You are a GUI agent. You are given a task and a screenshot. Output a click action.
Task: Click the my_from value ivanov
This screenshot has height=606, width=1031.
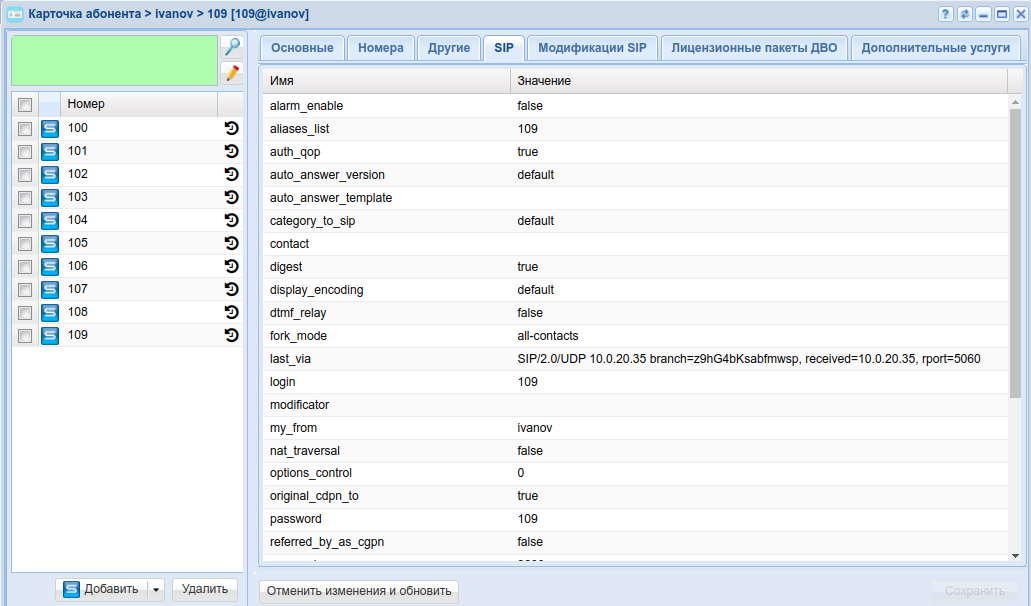(x=535, y=428)
